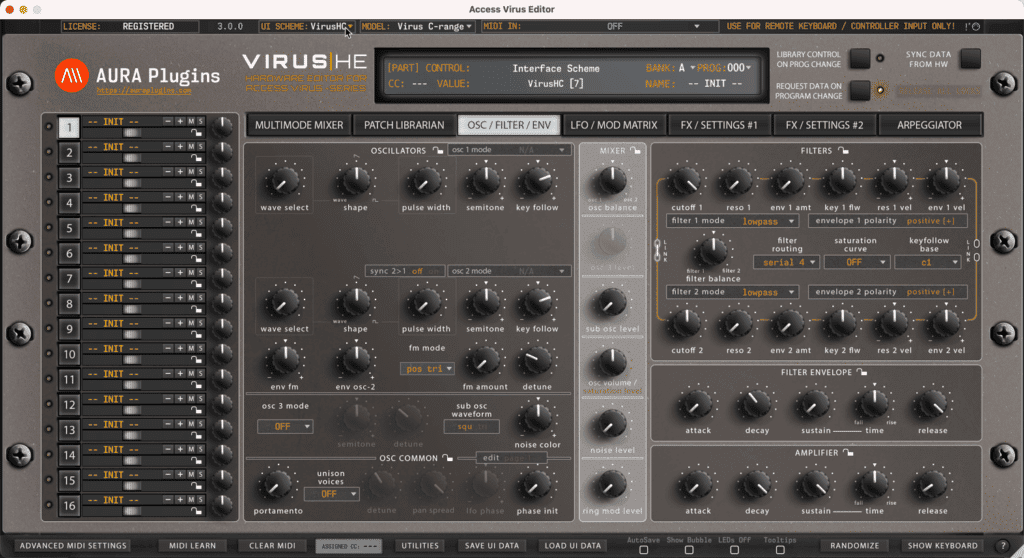Click the minus icon on part 3
The height and width of the screenshot is (558, 1024).
click(x=168, y=172)
